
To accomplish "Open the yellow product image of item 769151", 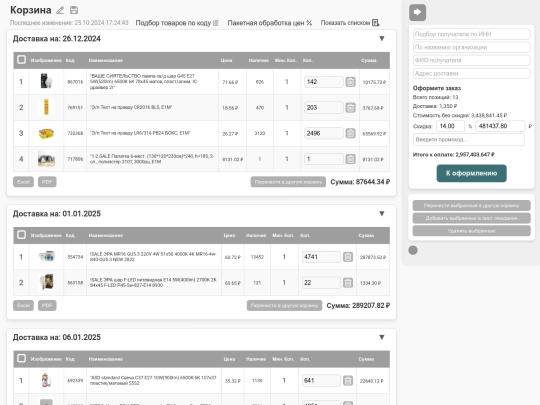I will tap(46, 107).
